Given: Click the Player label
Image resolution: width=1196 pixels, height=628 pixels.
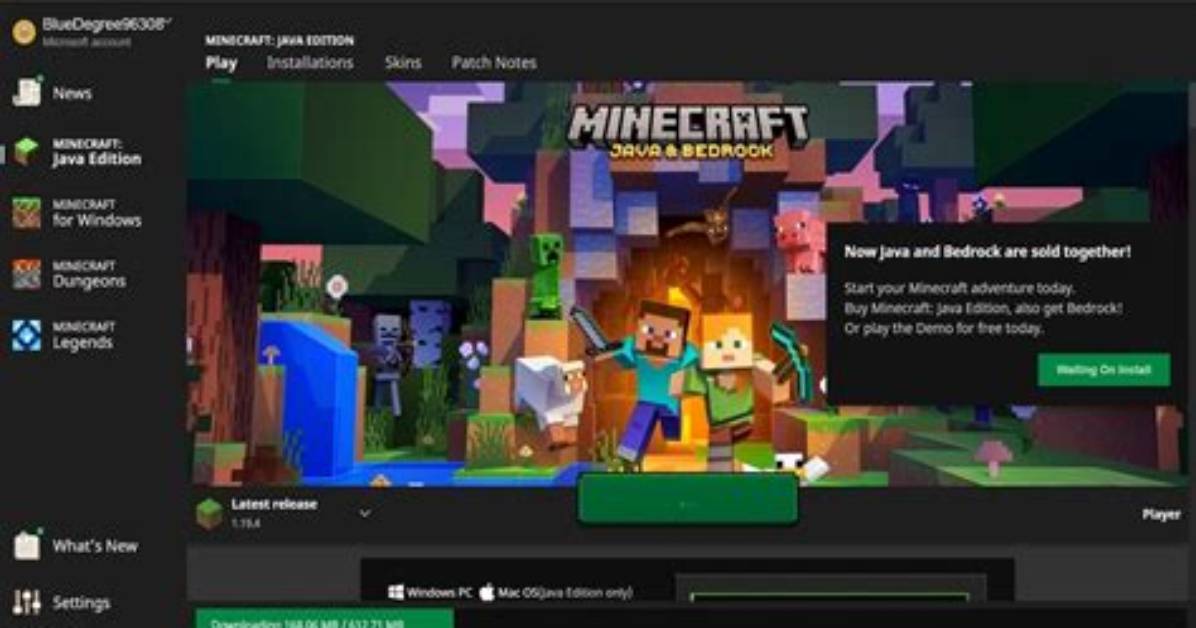Looking at the screenshot, I should 1162,514.
